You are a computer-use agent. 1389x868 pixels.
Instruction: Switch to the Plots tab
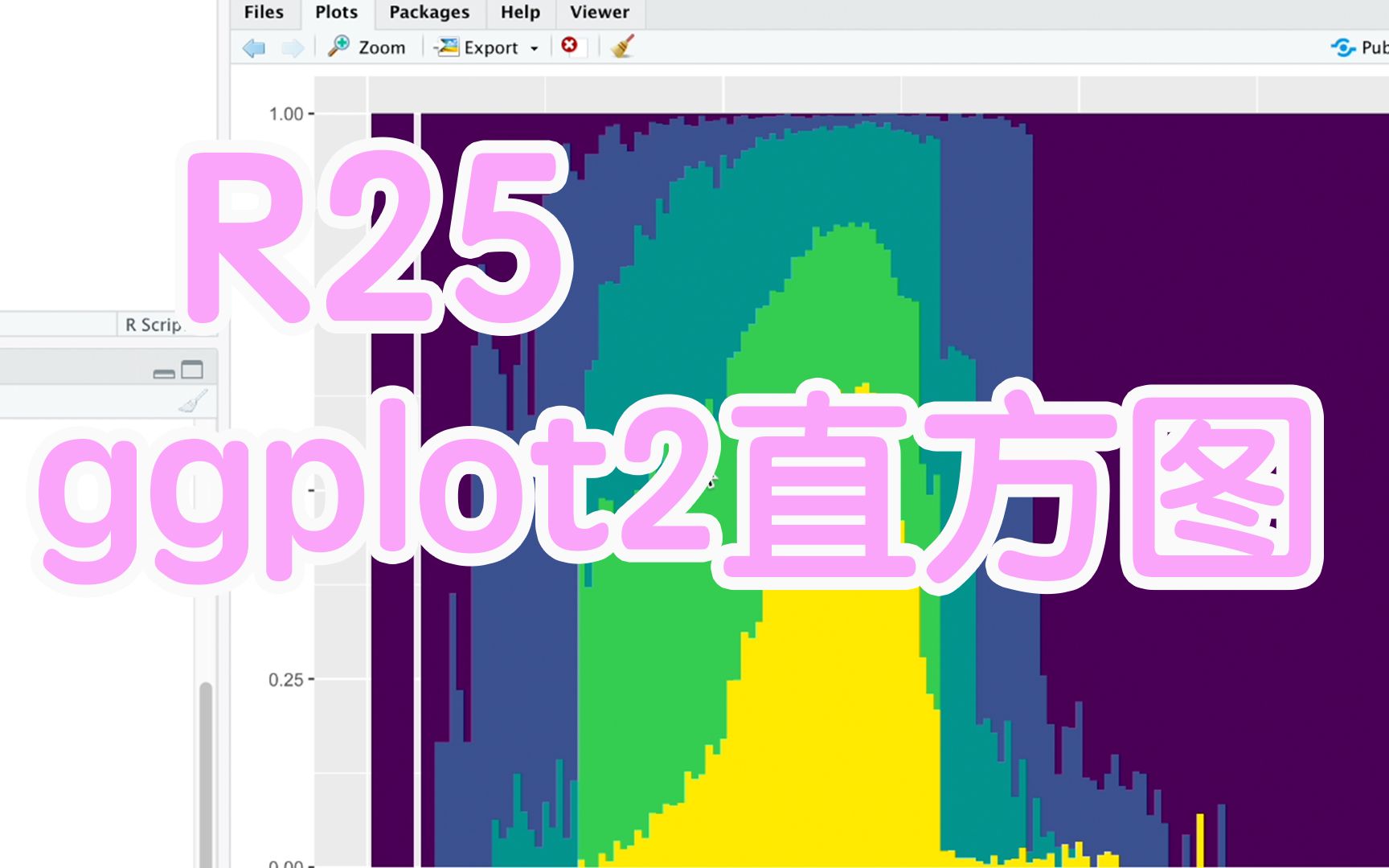336,12
